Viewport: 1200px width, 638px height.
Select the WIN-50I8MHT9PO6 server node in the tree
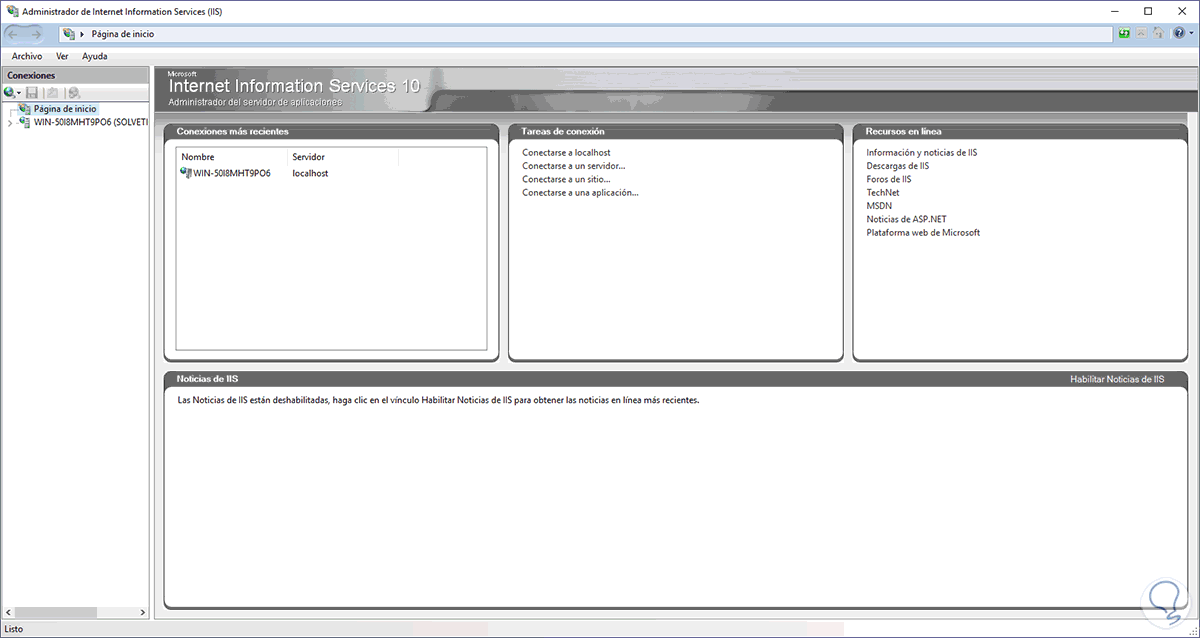[90, 122]
